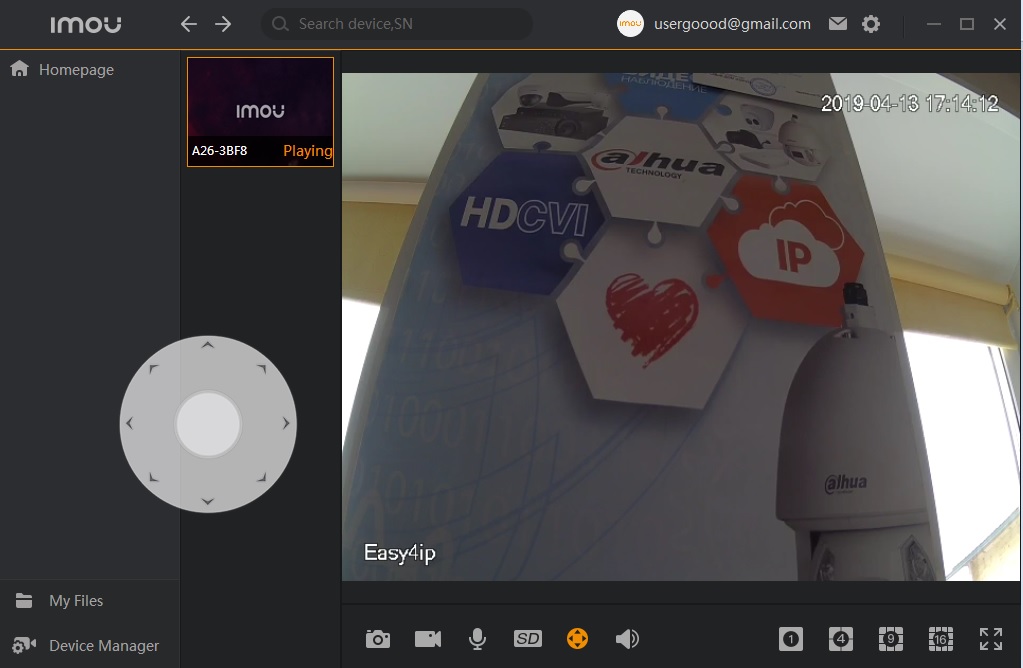The width and height of the screenshot is (1023, 668).
Task: Click the live video feed
Action: pyautogui.click(x=680, y=327)
